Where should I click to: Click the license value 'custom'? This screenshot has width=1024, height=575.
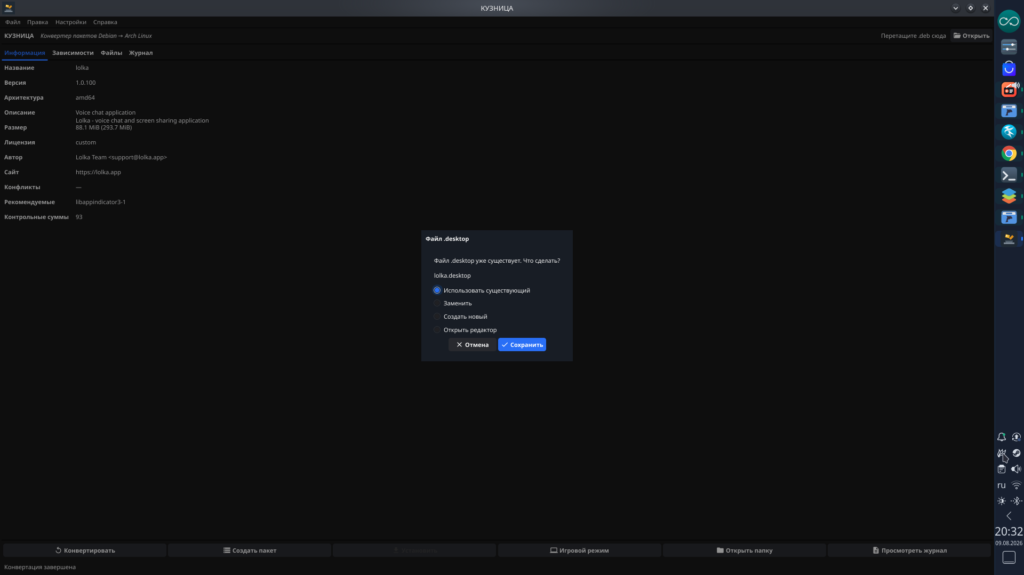click(86, 142)
